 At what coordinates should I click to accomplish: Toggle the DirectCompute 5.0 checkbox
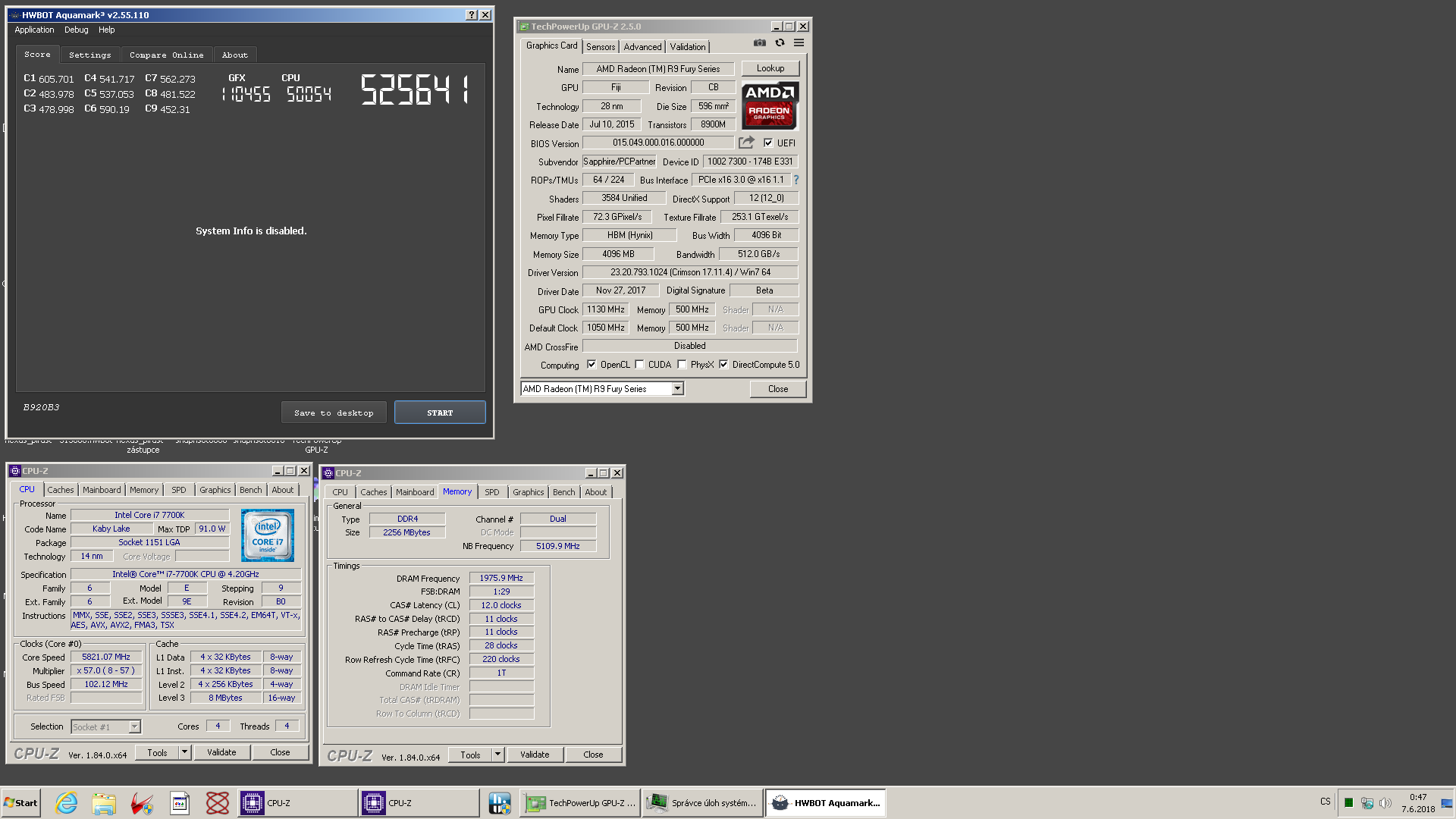pos(723,365)
